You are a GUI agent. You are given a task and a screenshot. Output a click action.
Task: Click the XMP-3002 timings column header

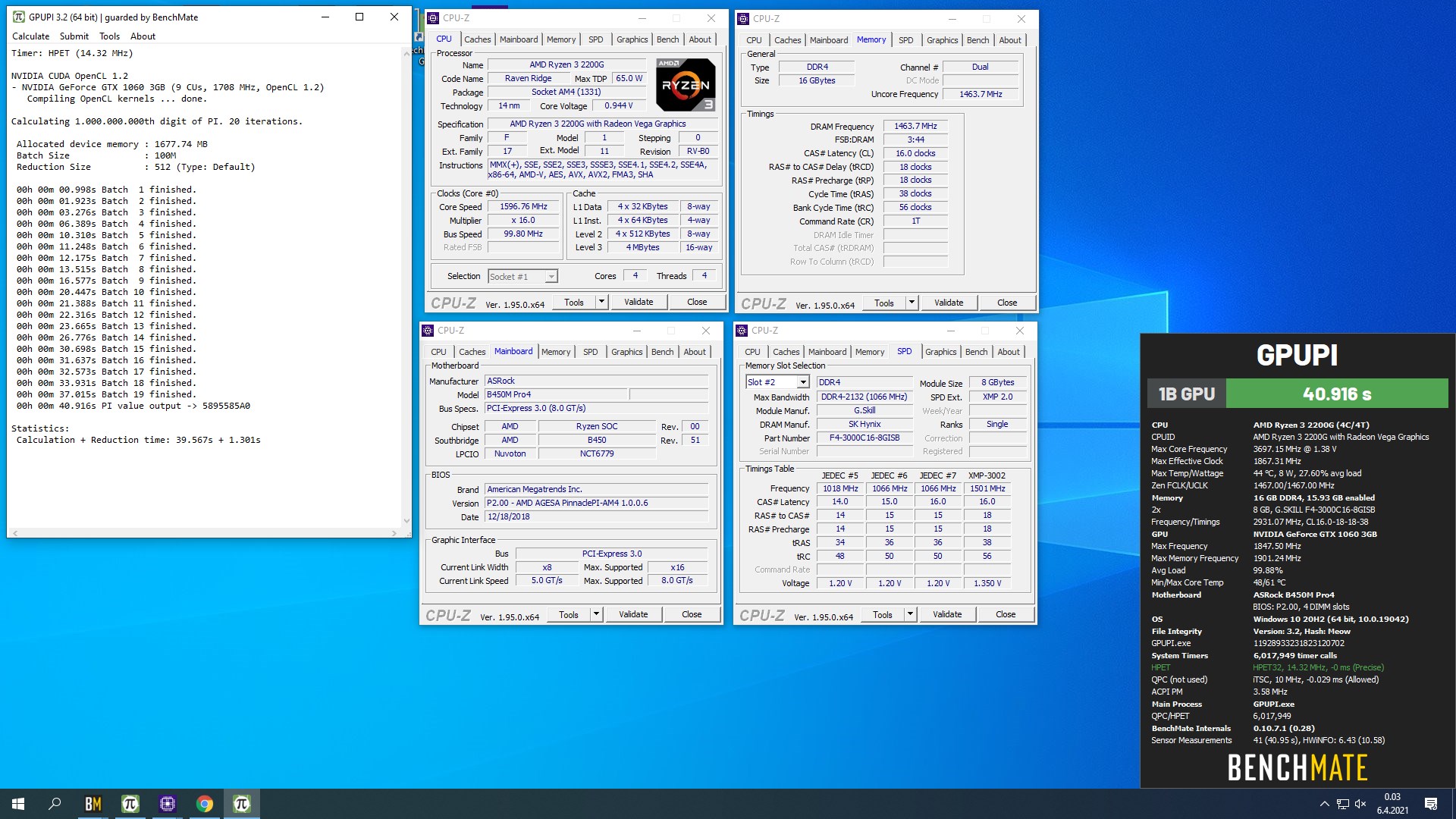click(987, 475)
